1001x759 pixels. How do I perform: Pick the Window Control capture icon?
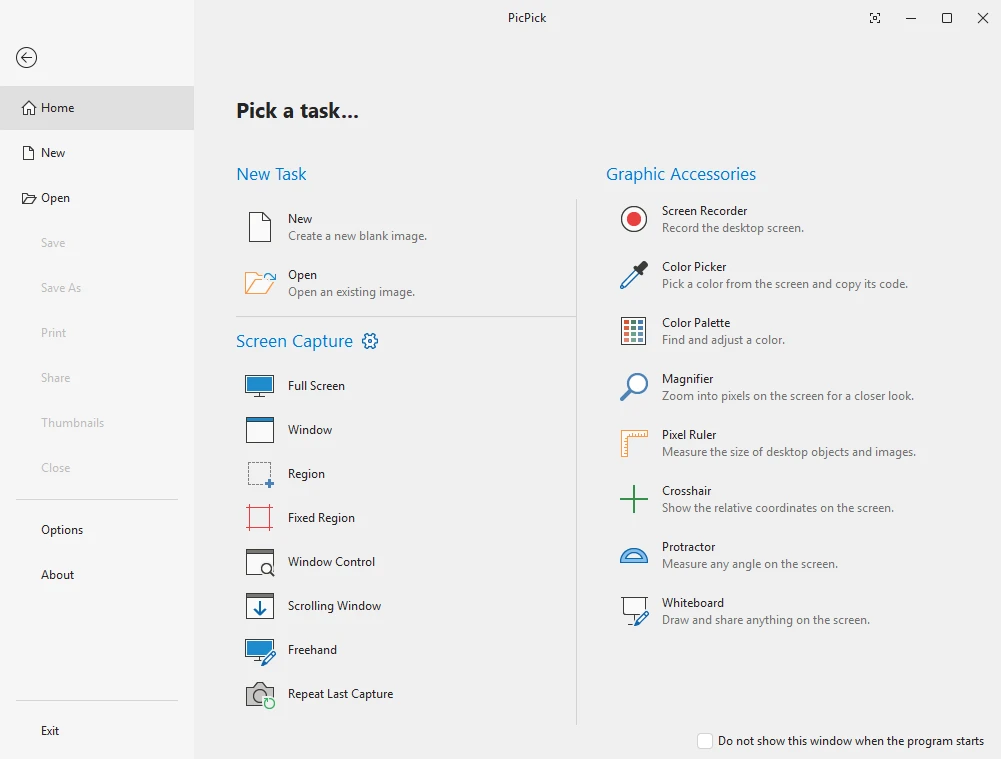coord(260,562)
